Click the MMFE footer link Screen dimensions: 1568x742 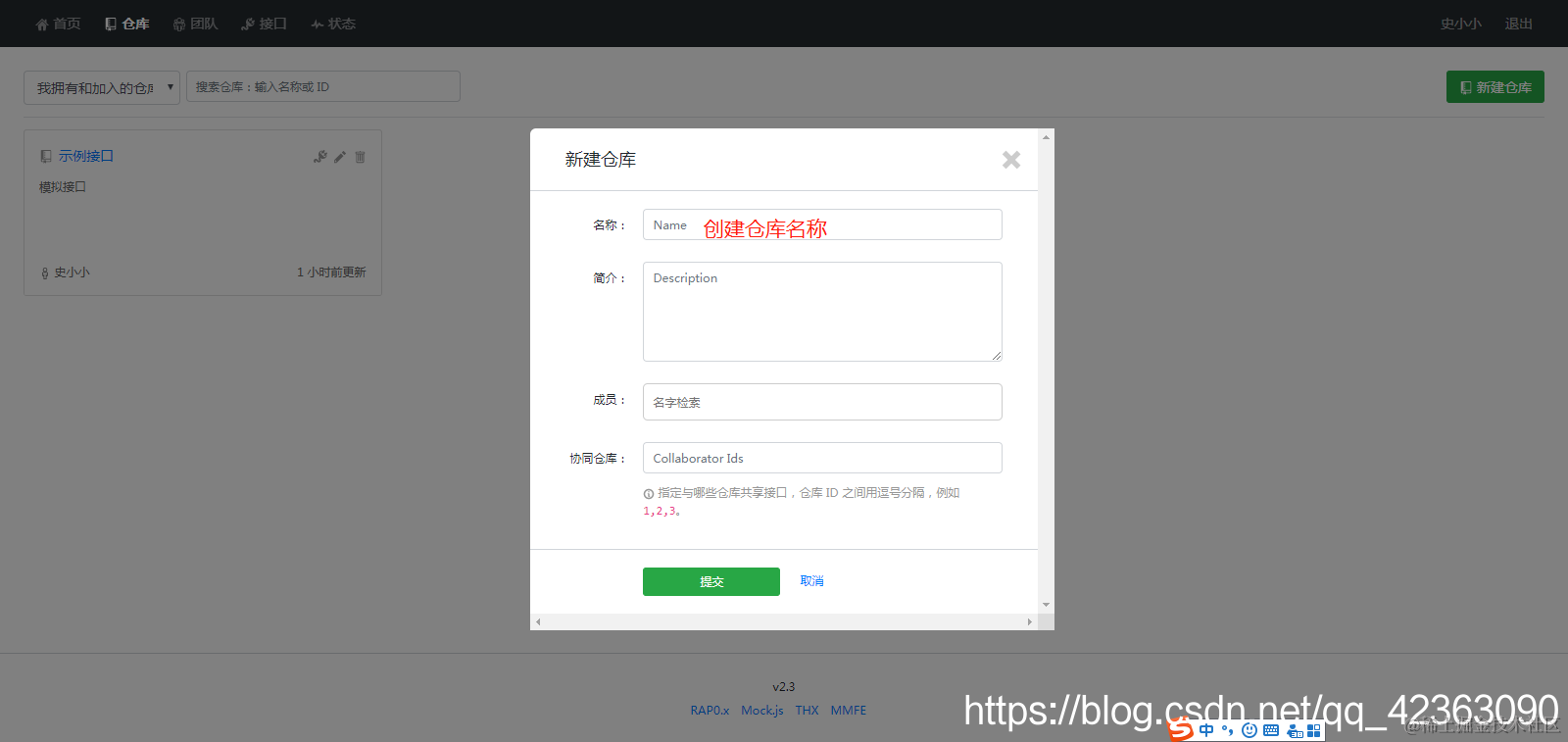(849, 711)
